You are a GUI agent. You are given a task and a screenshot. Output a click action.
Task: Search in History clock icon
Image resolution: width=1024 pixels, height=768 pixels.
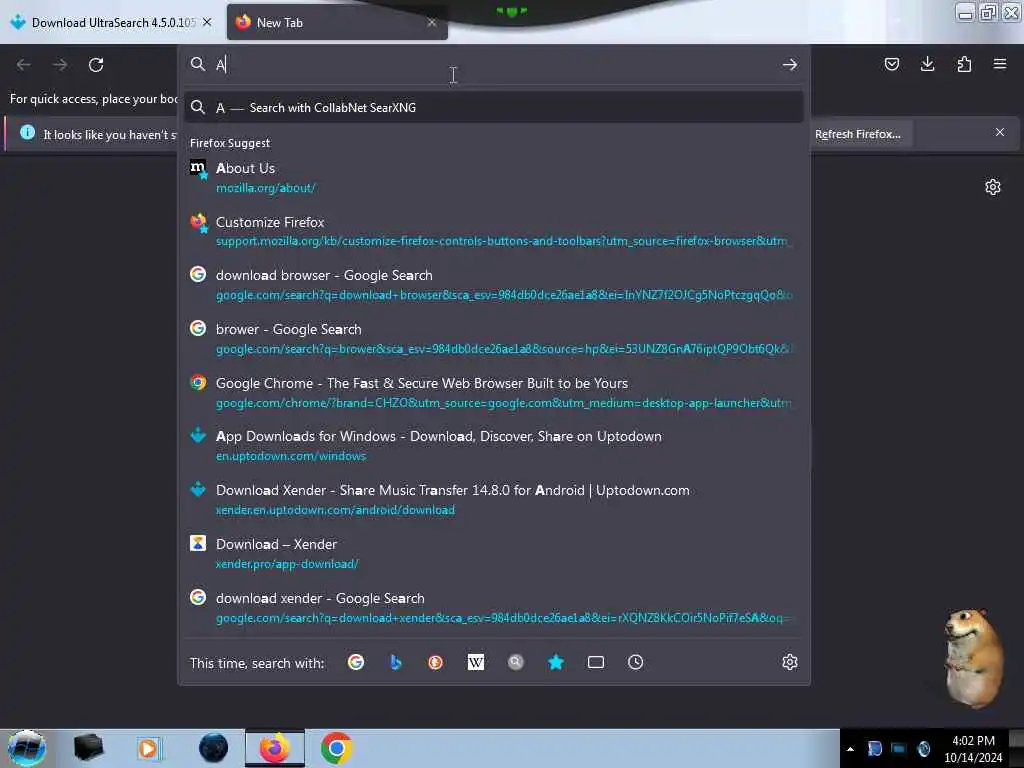tap(635, 662)
